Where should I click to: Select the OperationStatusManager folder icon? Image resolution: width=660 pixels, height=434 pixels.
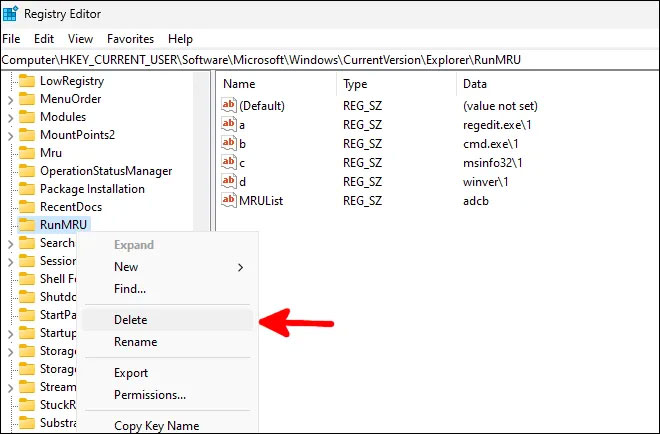(x=26, y=171)
